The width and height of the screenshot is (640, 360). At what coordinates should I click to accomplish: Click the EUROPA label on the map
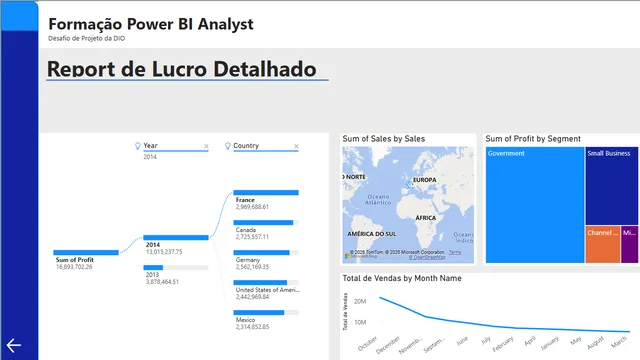[x=424, y=180]
